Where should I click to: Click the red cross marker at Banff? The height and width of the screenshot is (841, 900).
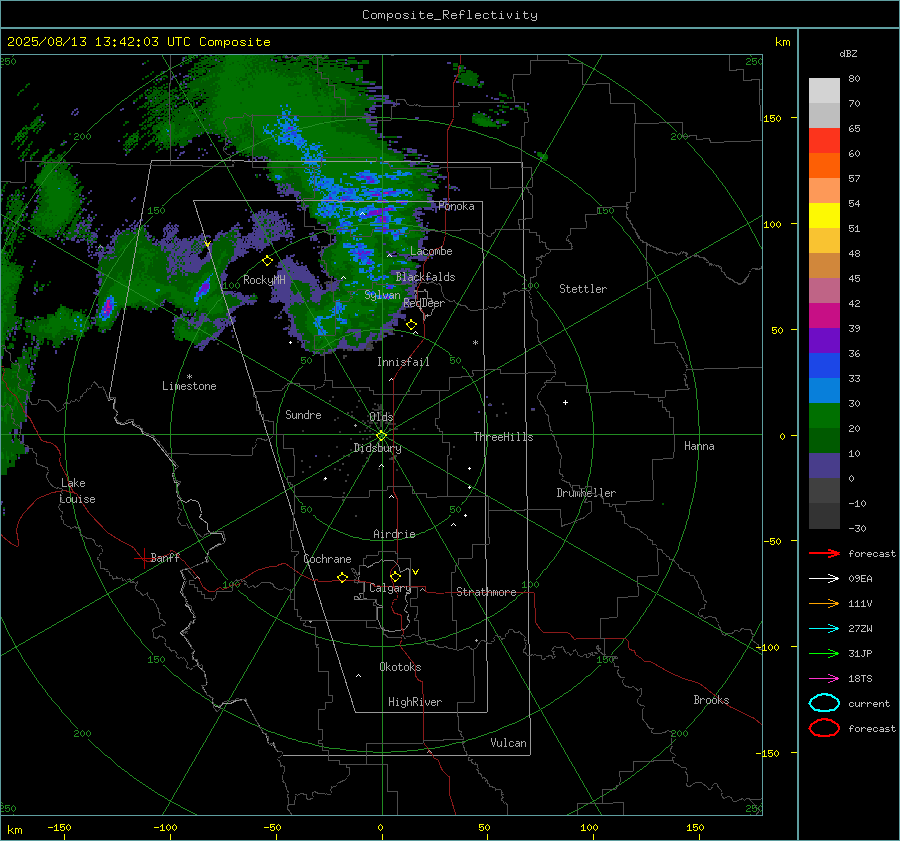click(143, 557)
